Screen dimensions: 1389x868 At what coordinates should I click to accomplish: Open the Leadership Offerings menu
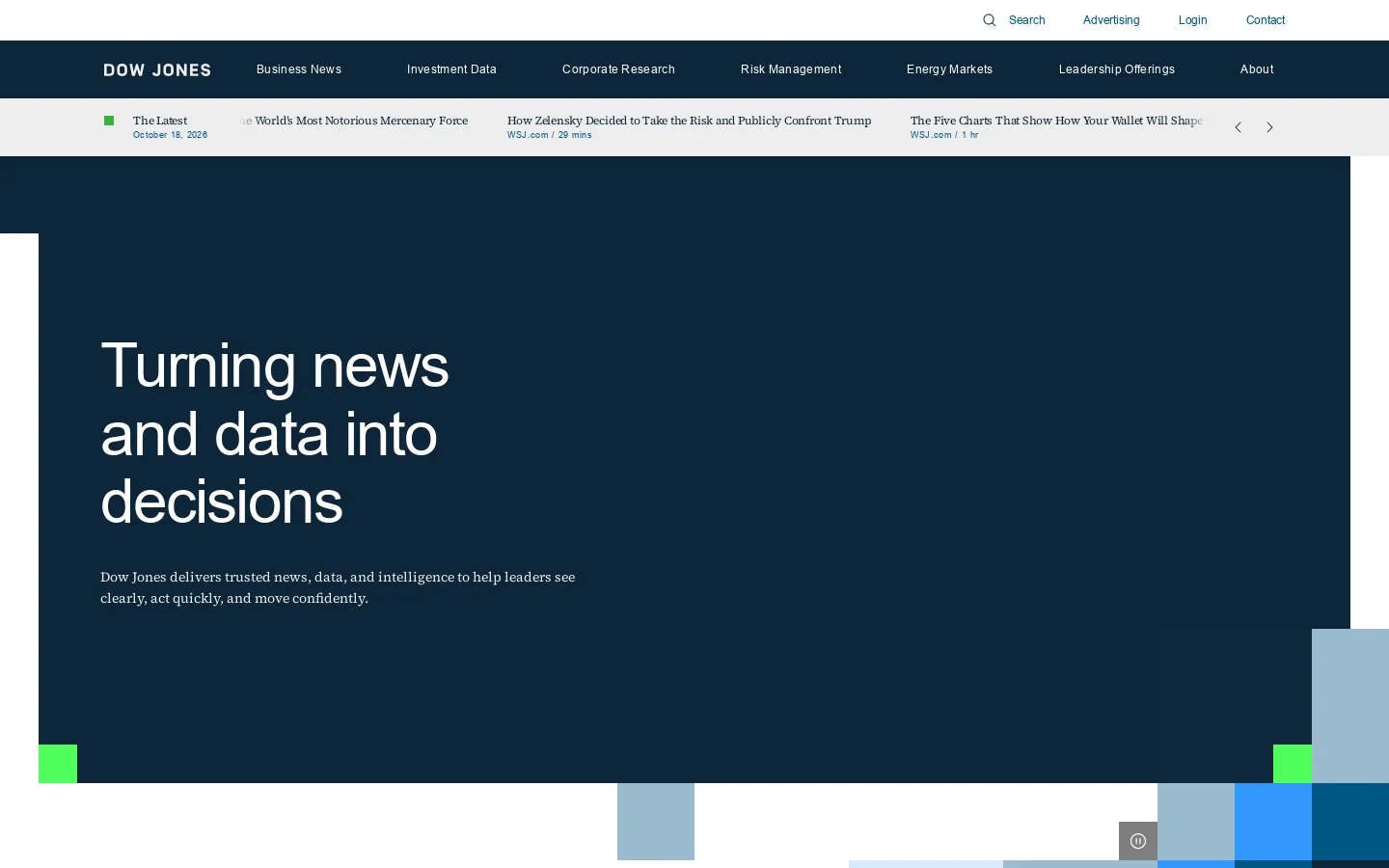(1117, 69)
